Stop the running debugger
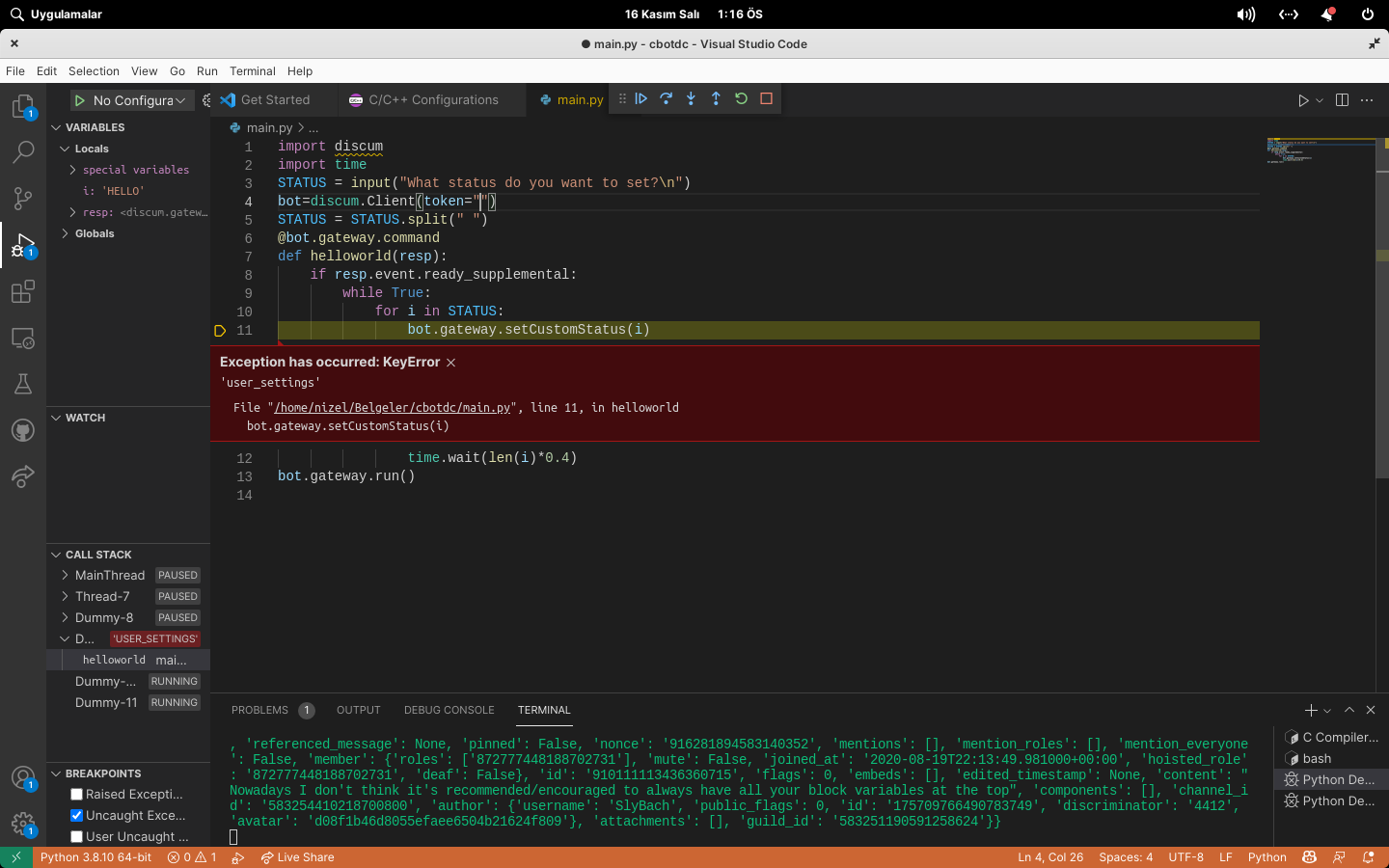Image resolution: width=1389 pixels, height=868 pixels. click(766, 98)
